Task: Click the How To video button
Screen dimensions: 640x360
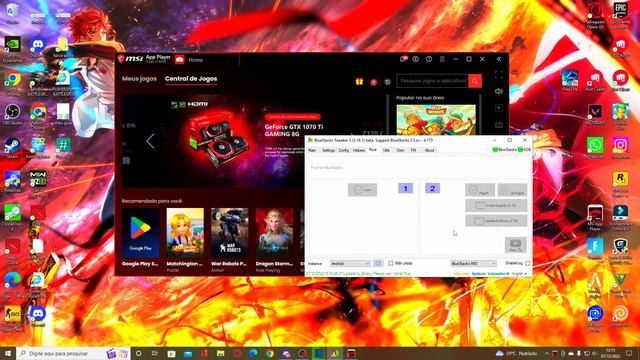Action: tap(516, 245)
